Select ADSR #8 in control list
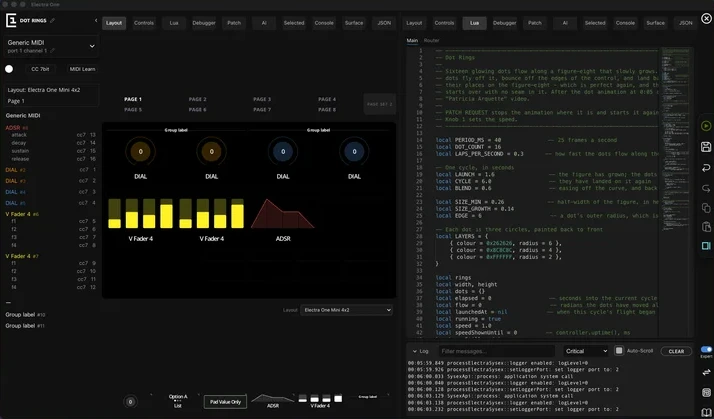This screenshot has height=419, width=714. 17,128
